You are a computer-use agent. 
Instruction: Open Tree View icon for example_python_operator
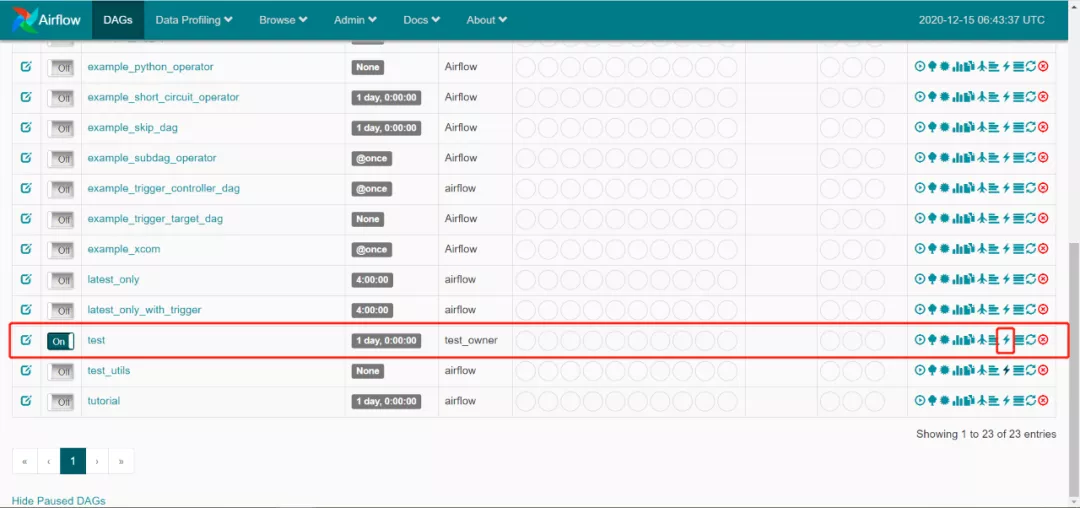(932, 67)
